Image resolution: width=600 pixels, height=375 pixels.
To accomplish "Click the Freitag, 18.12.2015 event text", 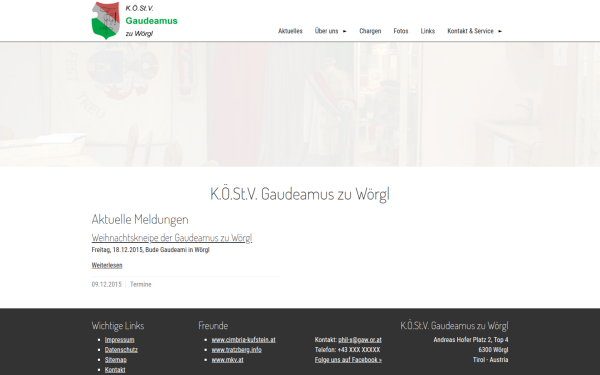I will [150, 250].
